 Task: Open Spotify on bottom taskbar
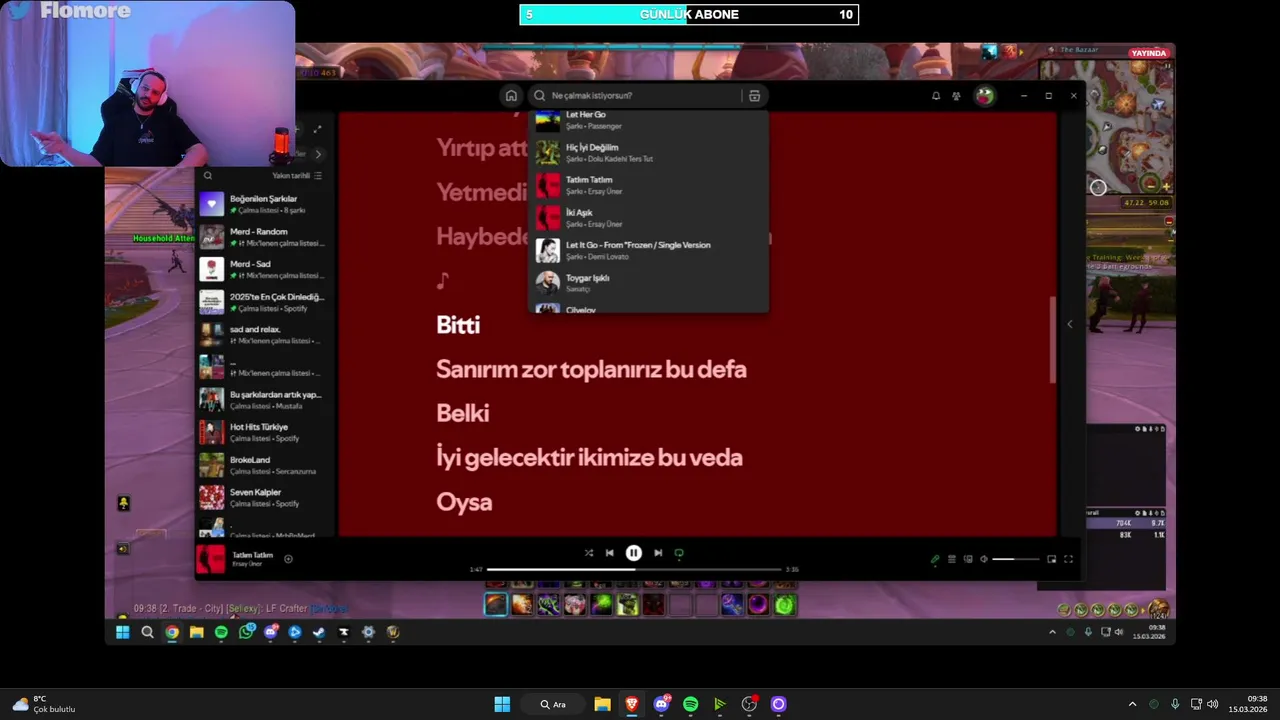[x=690, y=704]
